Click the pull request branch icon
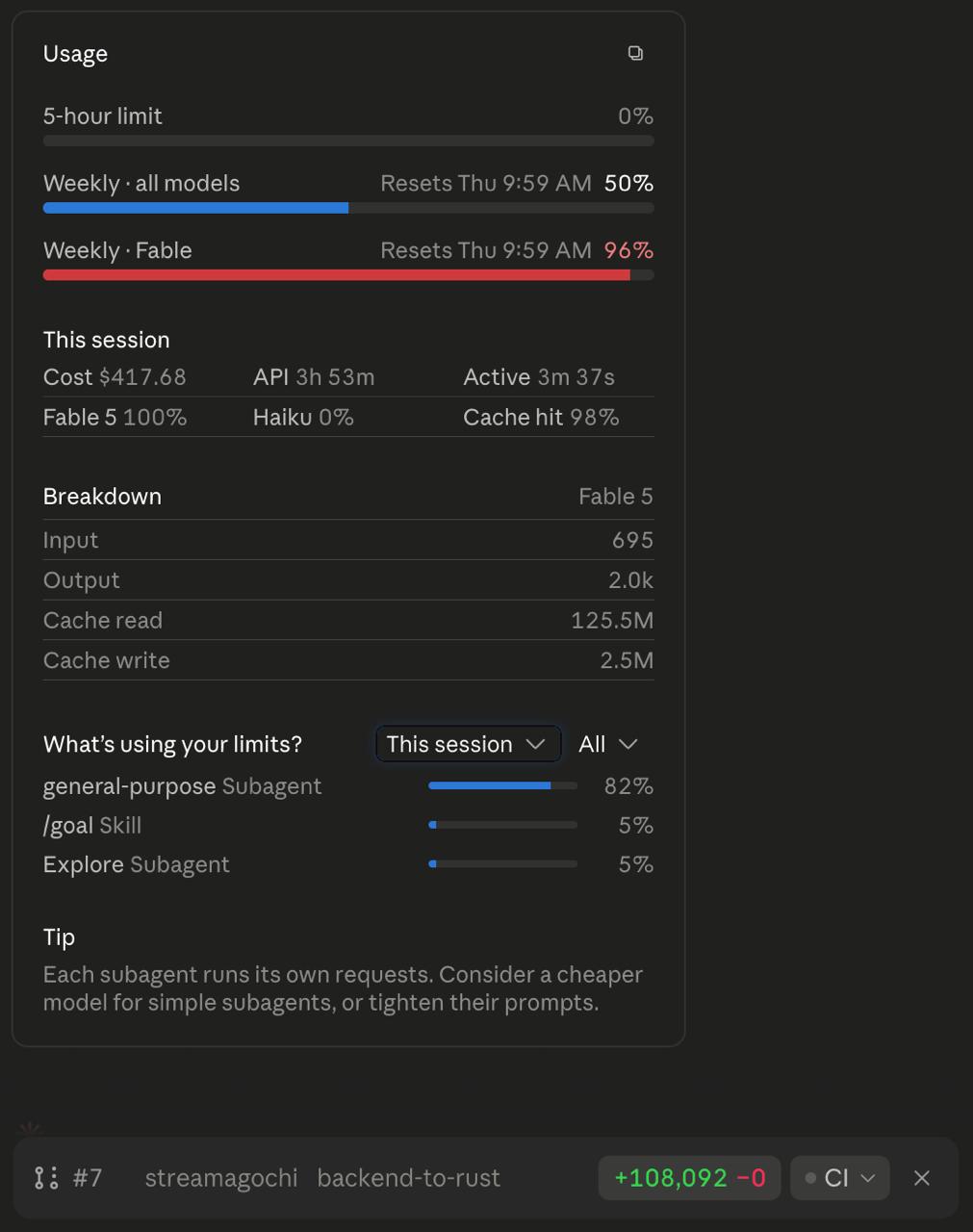The height and width of the screenshot is (1232, 973). (x=46, y=1177)
